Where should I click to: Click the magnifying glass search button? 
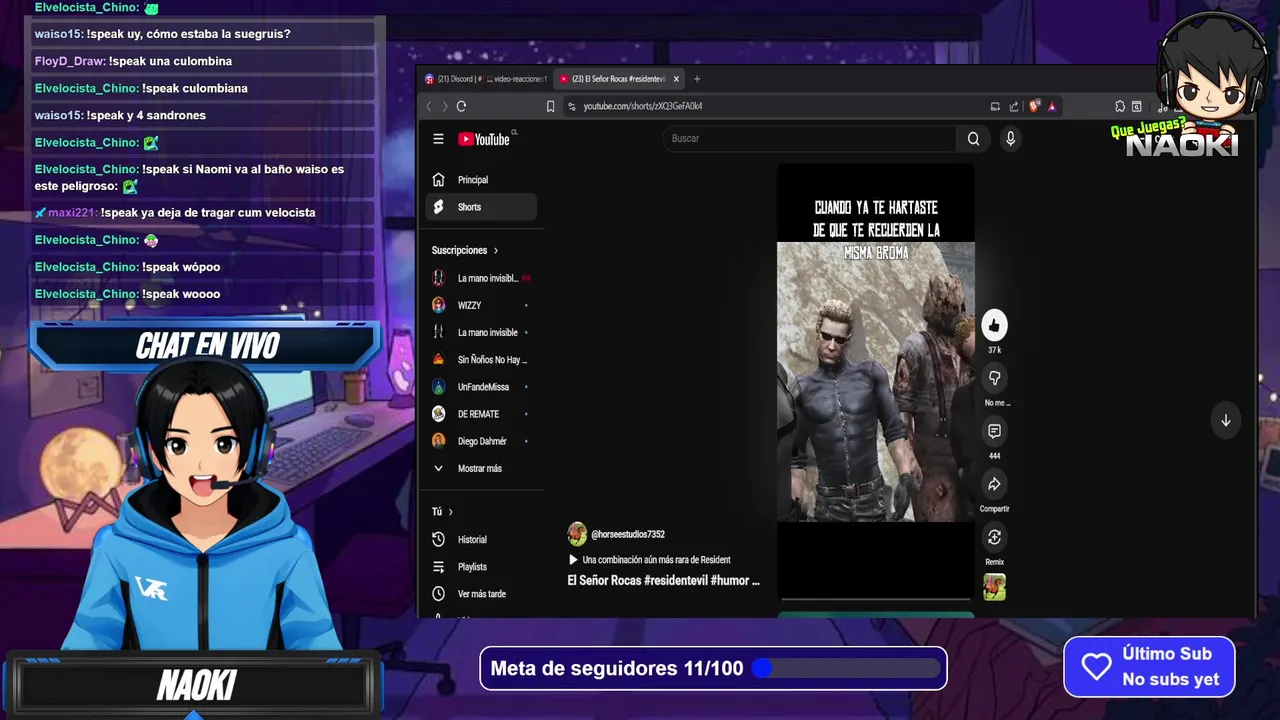(x=973, y=139)
